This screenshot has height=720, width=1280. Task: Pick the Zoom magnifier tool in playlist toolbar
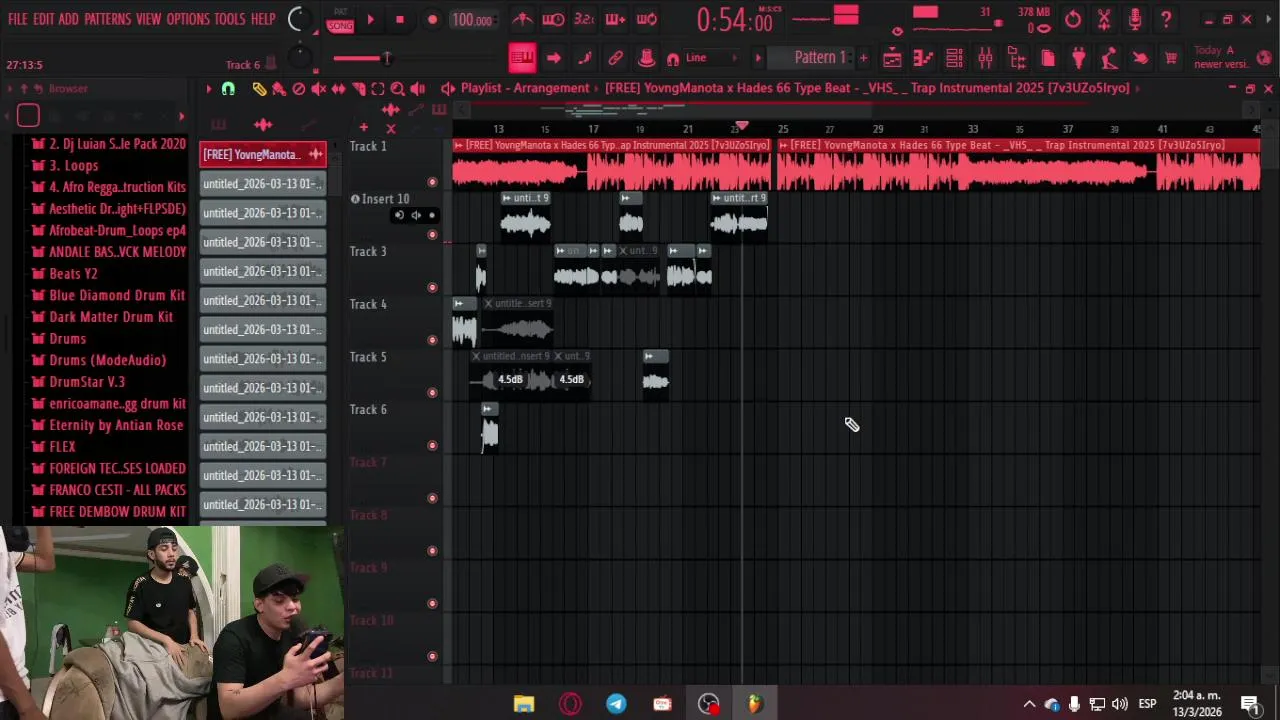tap(397, 89)
